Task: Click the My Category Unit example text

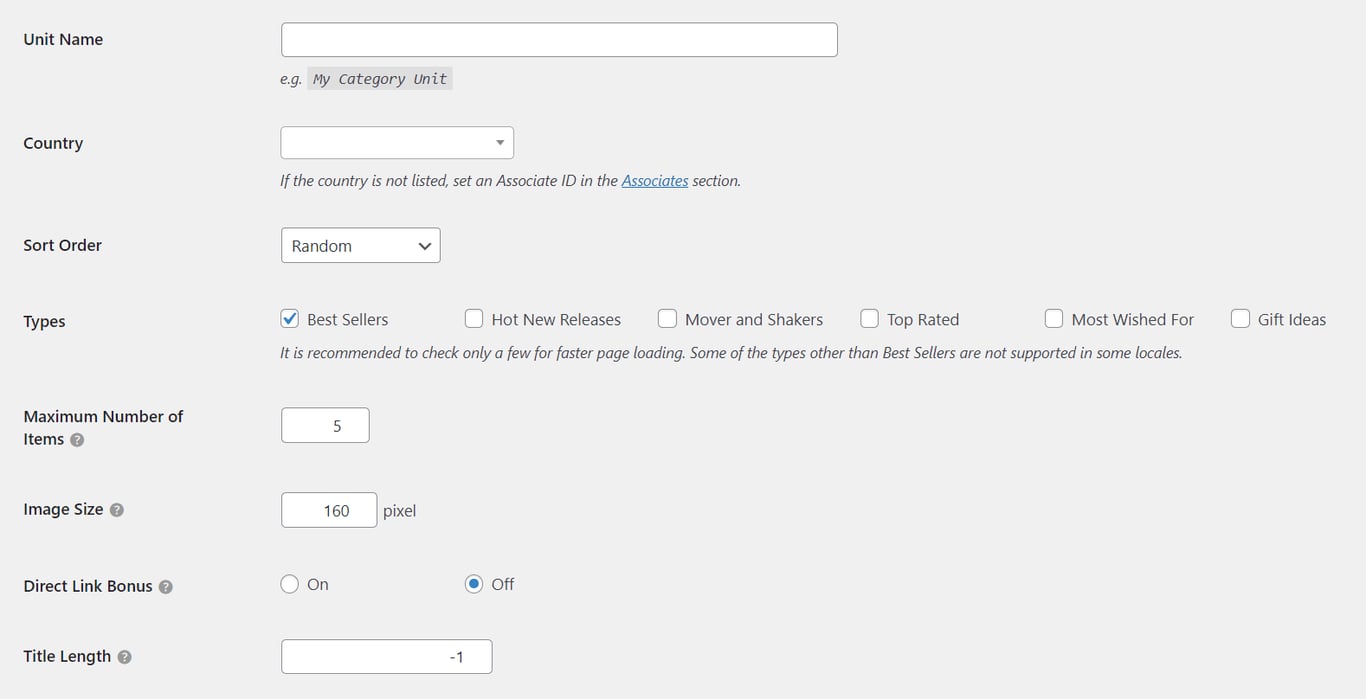Action: 380,78
